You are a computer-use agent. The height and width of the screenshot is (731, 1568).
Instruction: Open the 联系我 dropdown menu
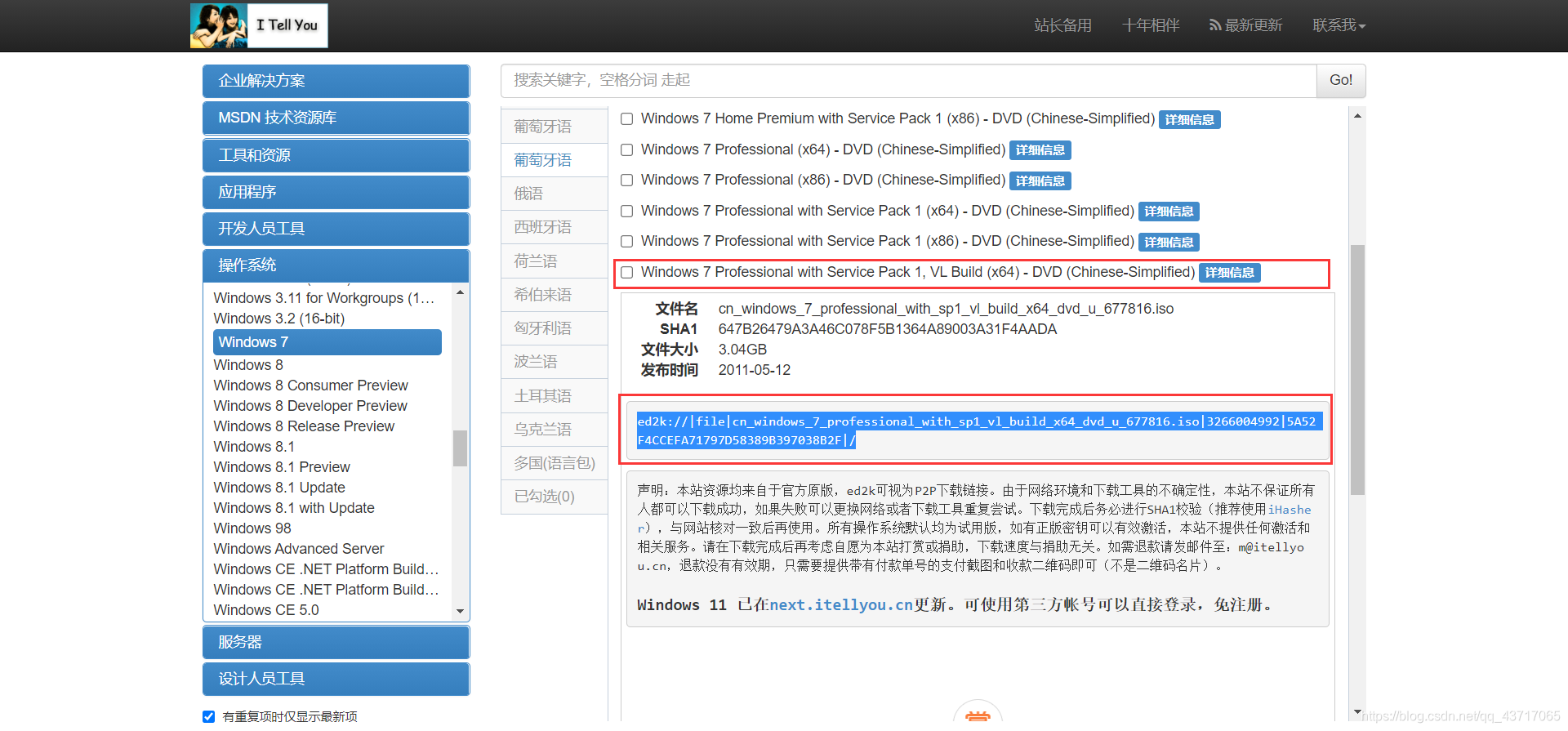pyautogui.click(x=1339, y=25)
